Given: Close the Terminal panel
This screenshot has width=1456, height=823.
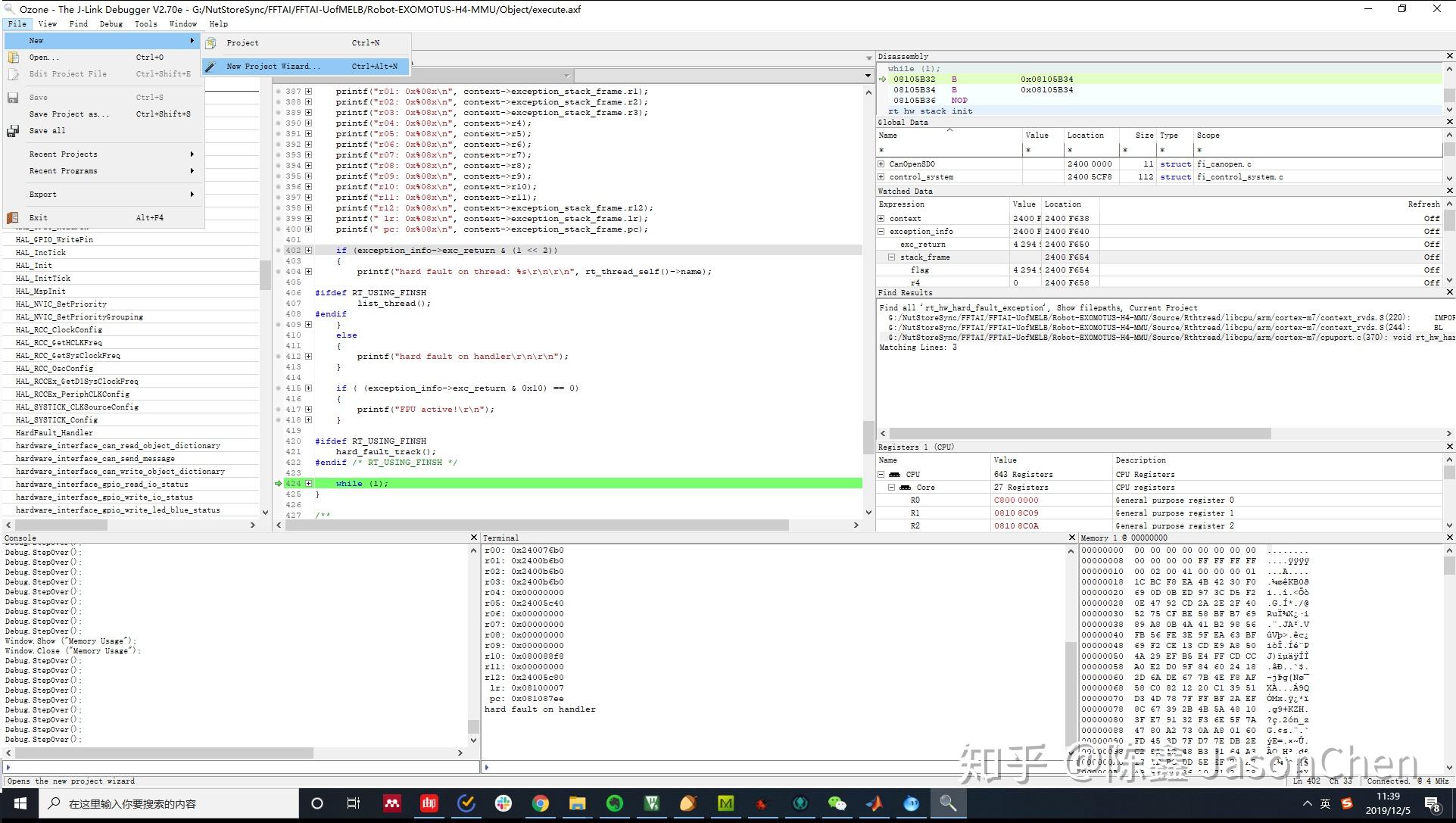Looking at the screenshot, I should [x=1071, y=538].
